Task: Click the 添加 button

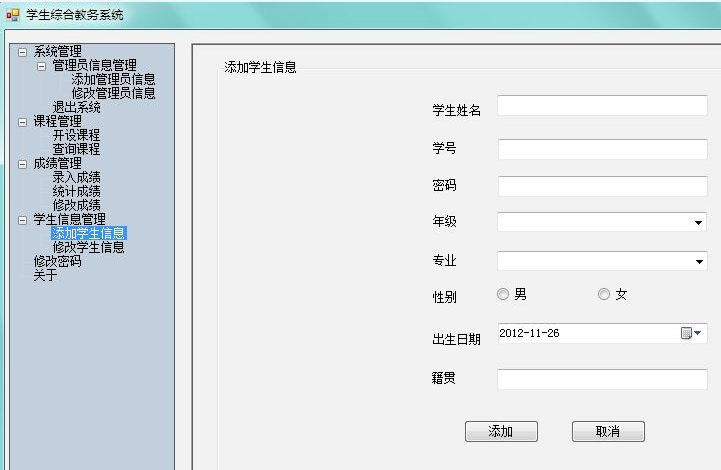Action: click(501, 431)
